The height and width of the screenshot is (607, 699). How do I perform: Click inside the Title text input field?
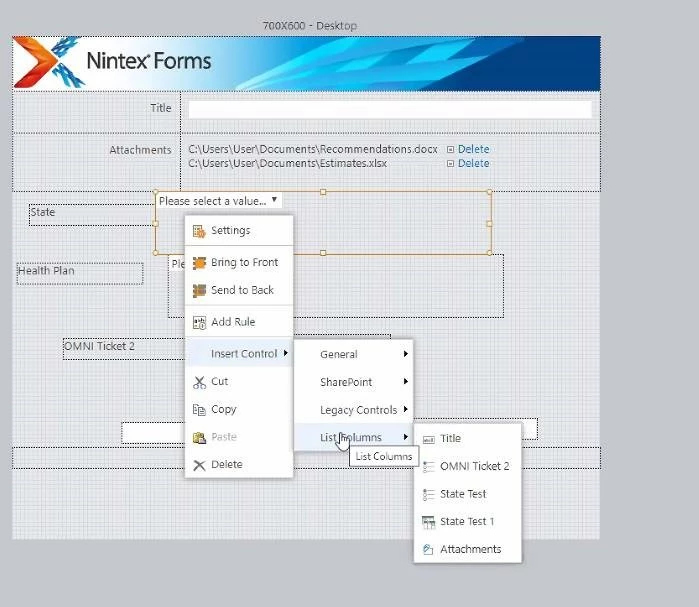[x=390, y=110]
